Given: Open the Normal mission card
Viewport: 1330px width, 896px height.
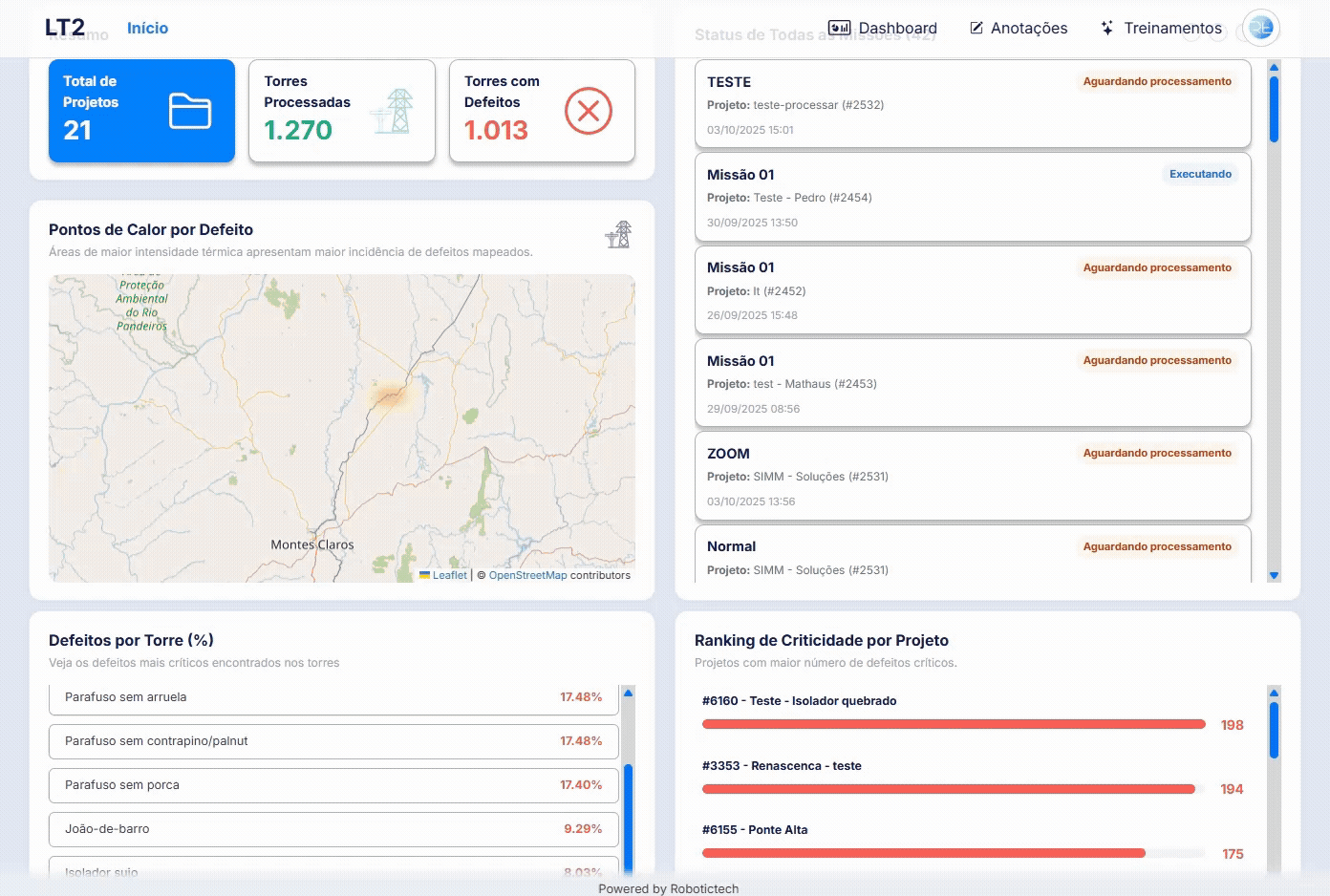Looking at the screenshot, I should point(973,554).
